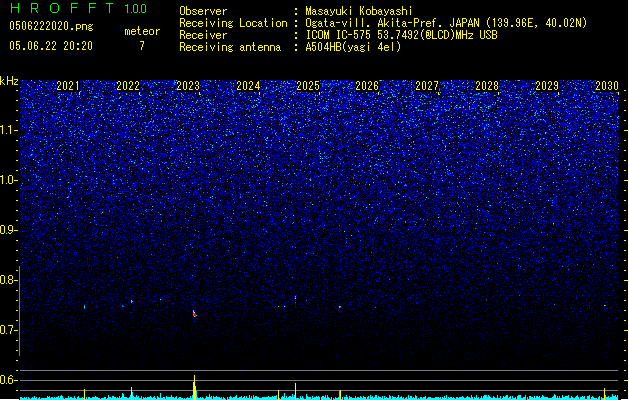Click the date stamp 05.06.22 20:20
This screenshot has width=629, height=400.
pyautogui.click(x=51, y=46)
